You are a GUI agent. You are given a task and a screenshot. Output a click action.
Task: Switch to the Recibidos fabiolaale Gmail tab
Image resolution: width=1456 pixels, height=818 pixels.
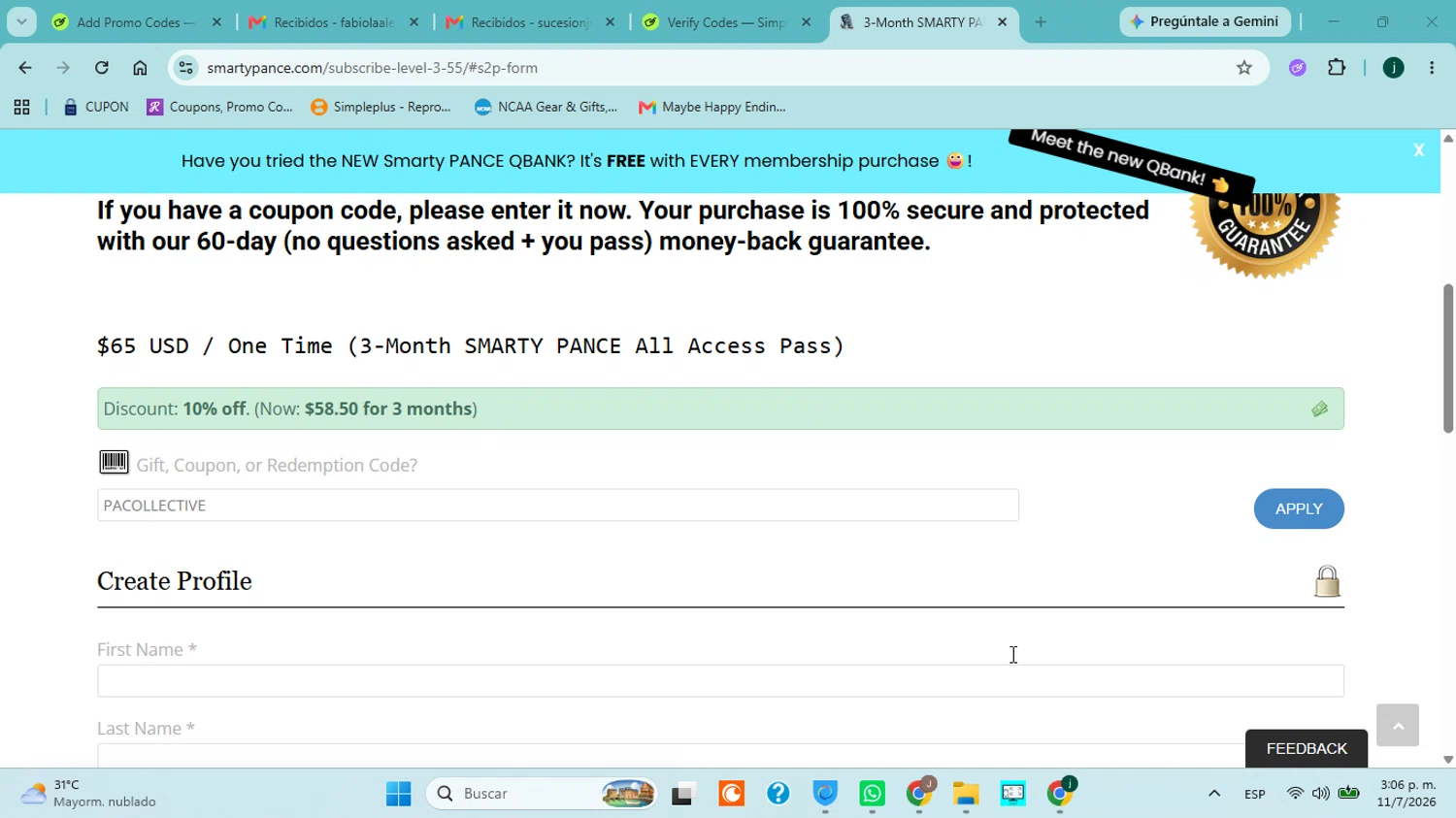click(333, 22)
